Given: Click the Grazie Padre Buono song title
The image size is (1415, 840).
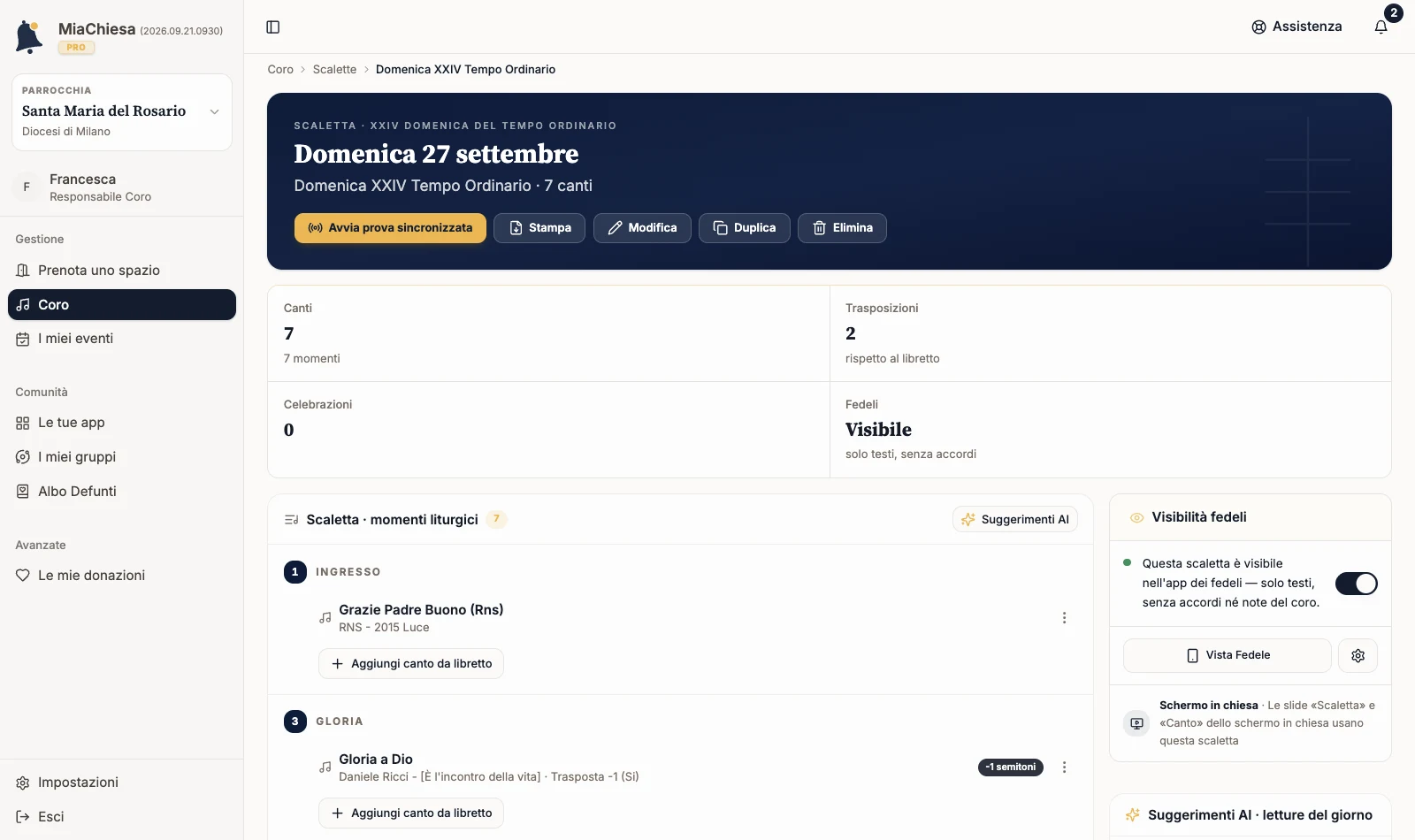Looking at the screenshot, I should pos(421,610).
